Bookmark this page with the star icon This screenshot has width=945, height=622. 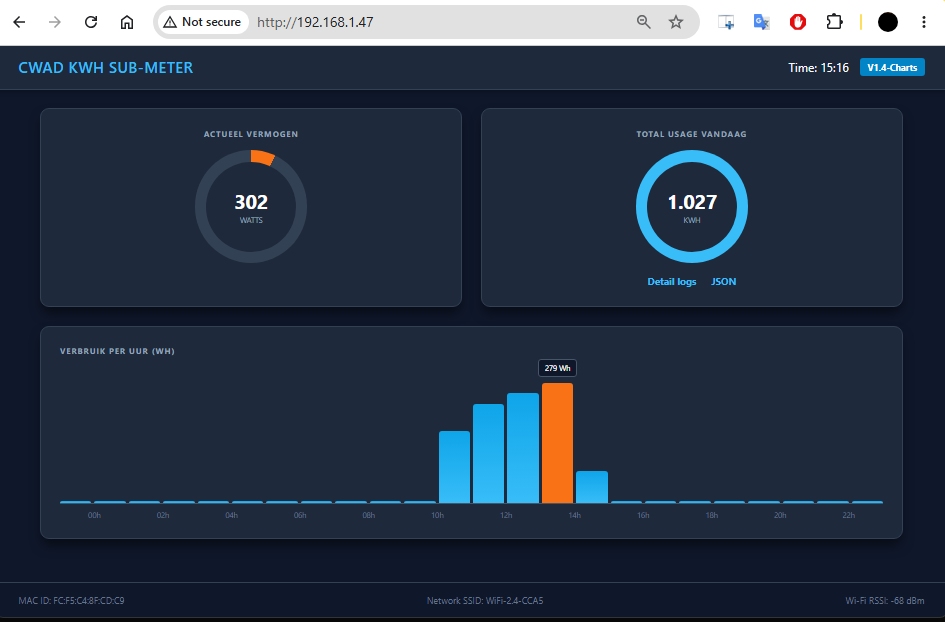tap(676, 22)
